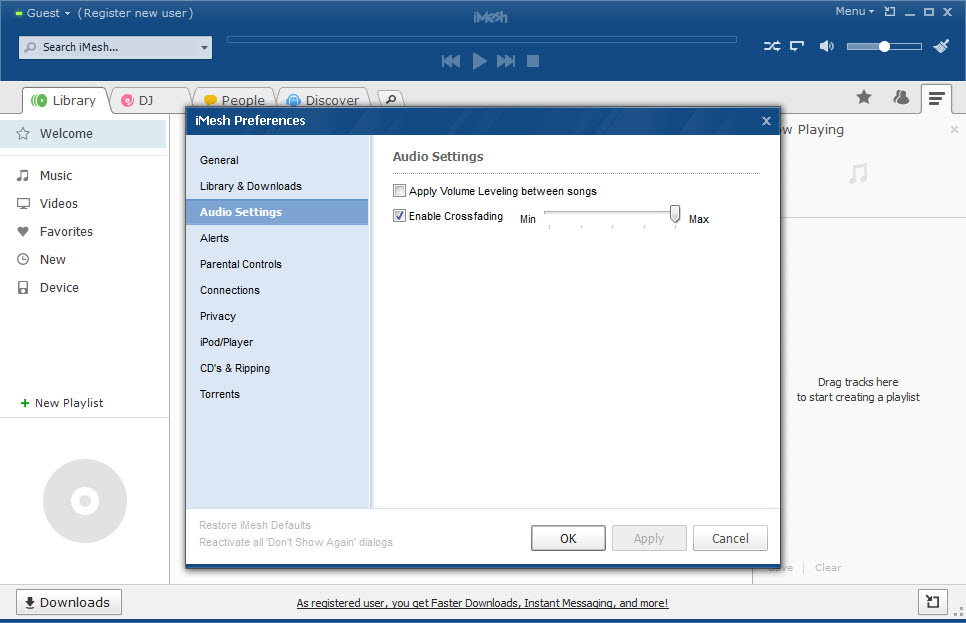Screen dimensions: 966x623
Task: Click the Apply button
Action: tap(649, 539)
